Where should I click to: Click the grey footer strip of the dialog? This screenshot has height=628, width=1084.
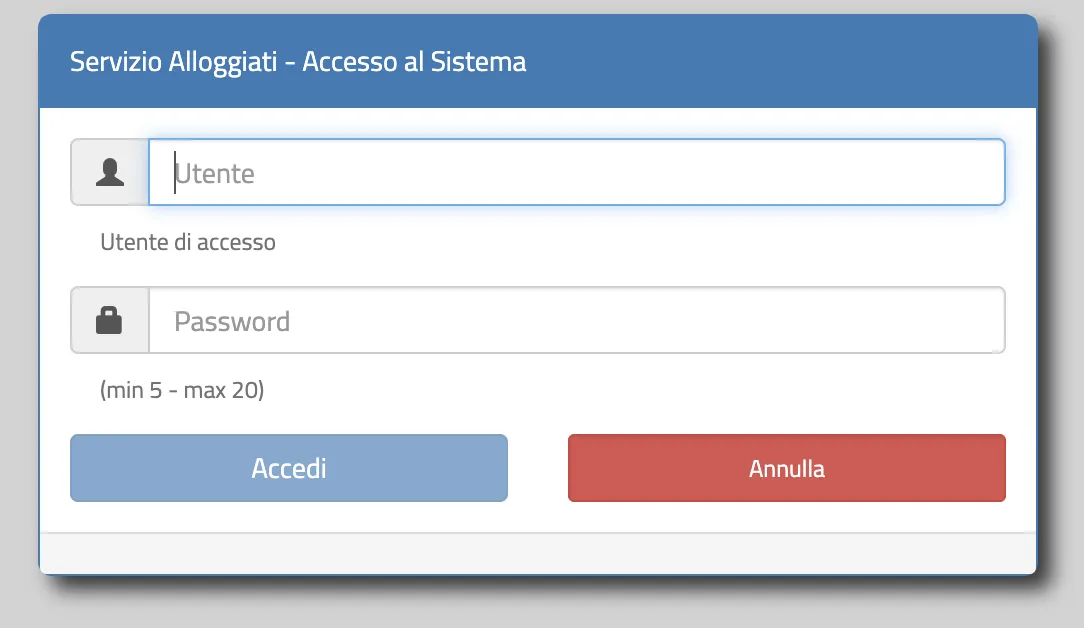537,553
